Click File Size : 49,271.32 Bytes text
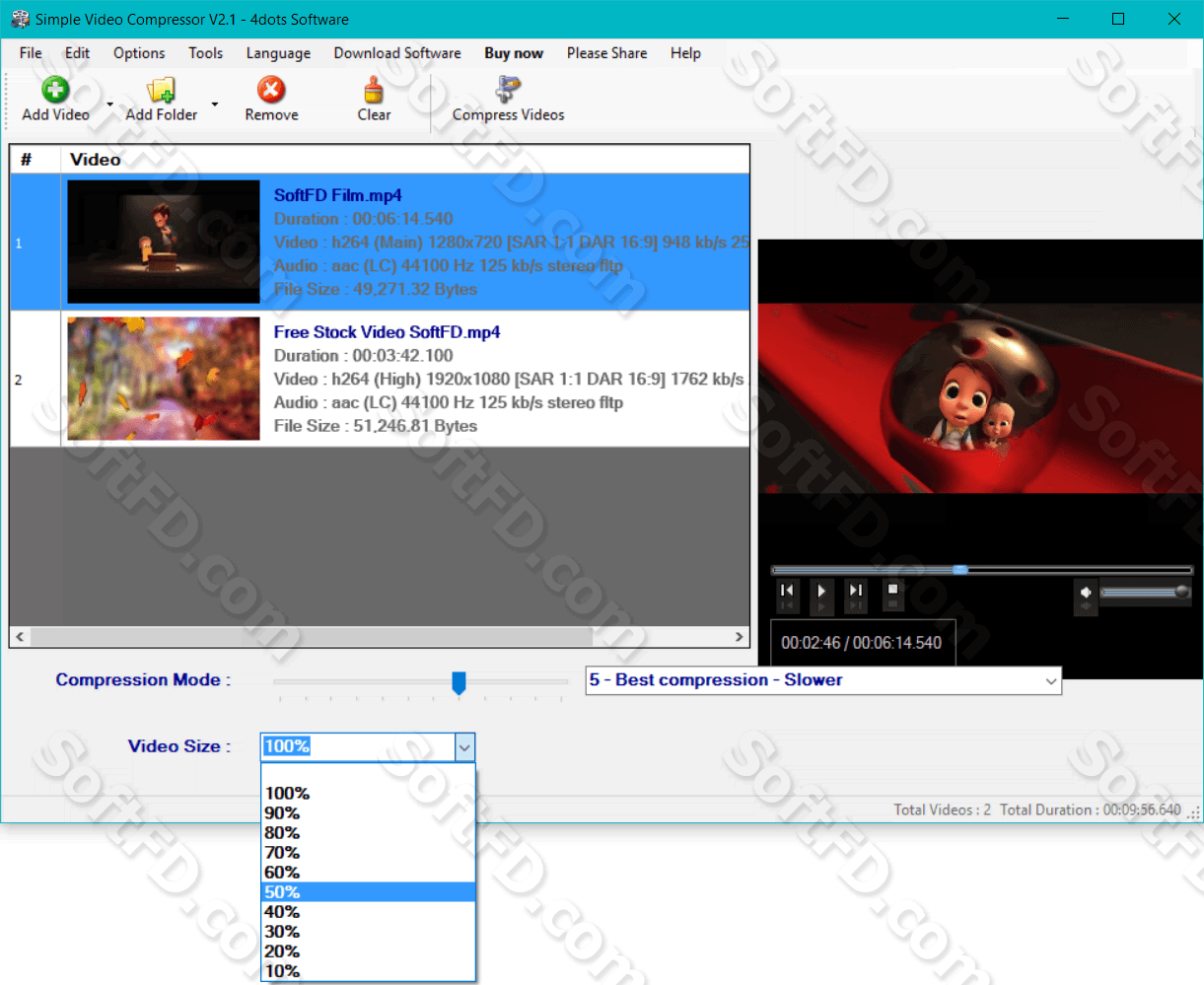Image resolution: width=1204 pixels, height=985 pixels. click(375, 289)
